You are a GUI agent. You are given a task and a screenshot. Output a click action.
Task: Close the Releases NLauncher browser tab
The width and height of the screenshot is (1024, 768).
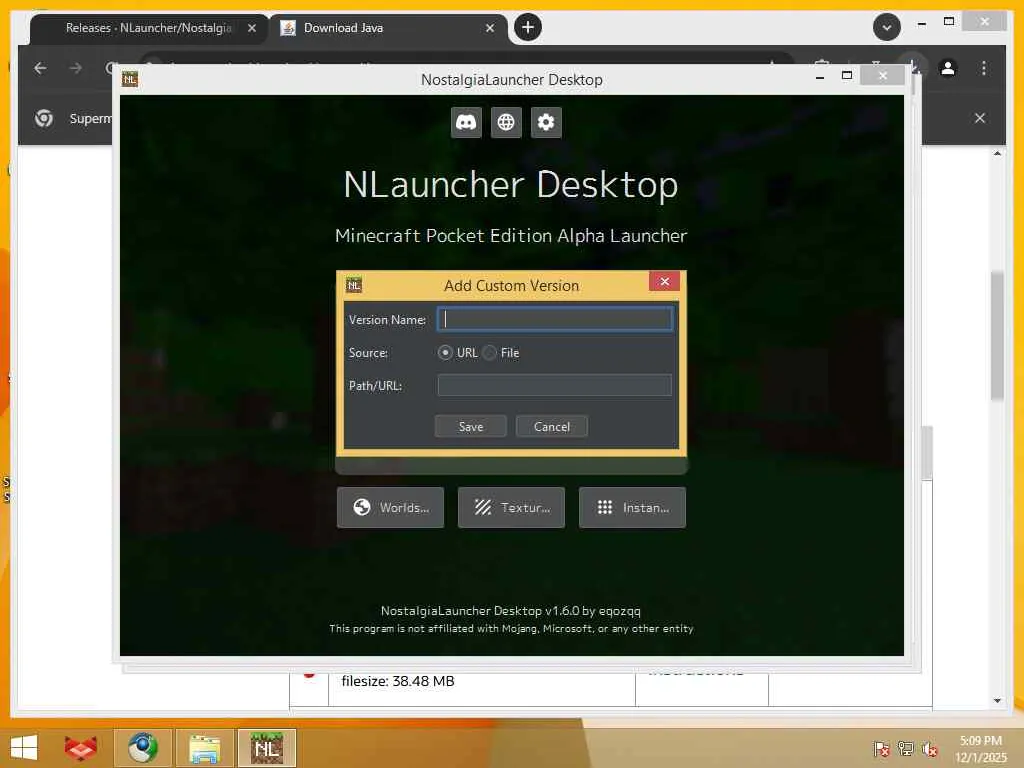click(x=251, y=28)
